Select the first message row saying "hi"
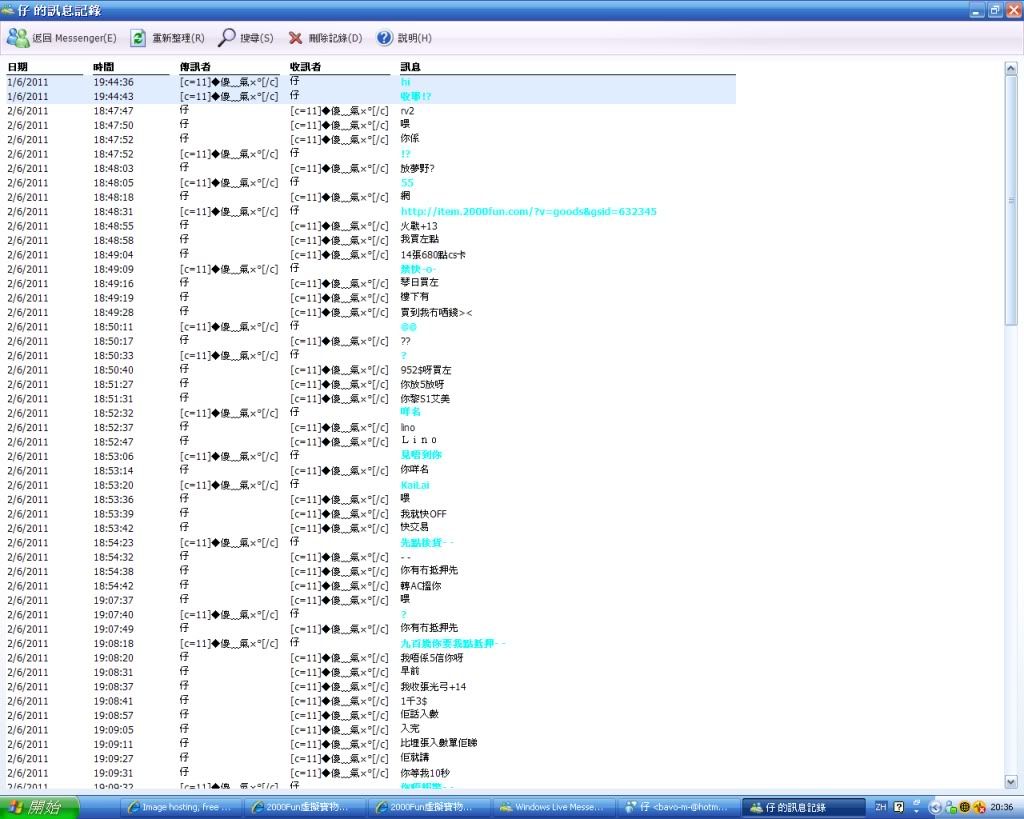Viewport: 1024px width, 819px height. tap(405, 82)
